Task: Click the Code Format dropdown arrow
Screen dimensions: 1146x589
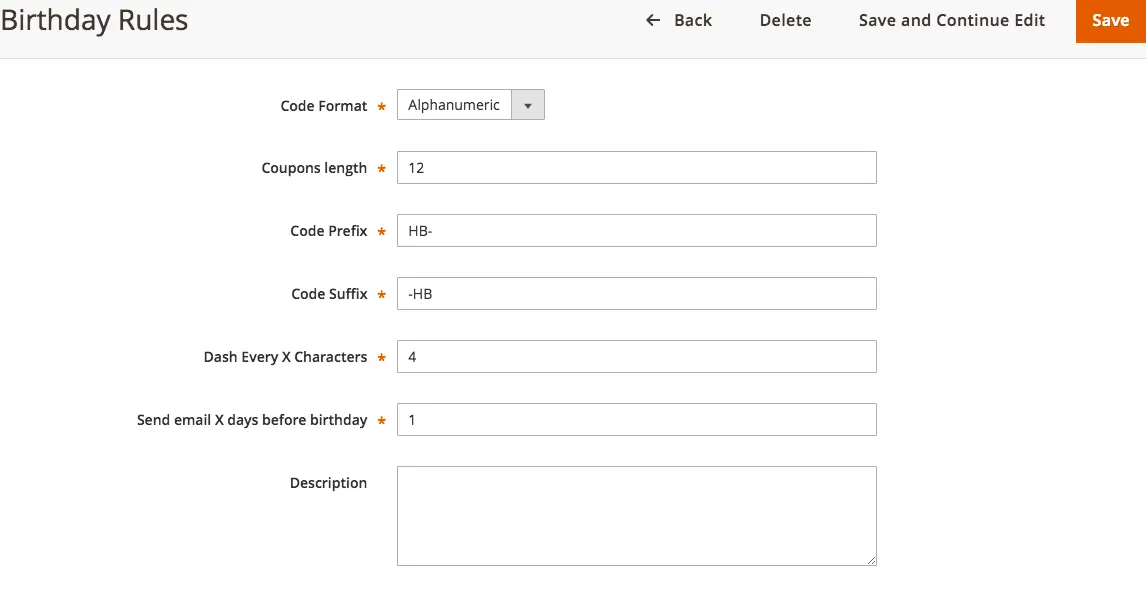Action: 528,105
